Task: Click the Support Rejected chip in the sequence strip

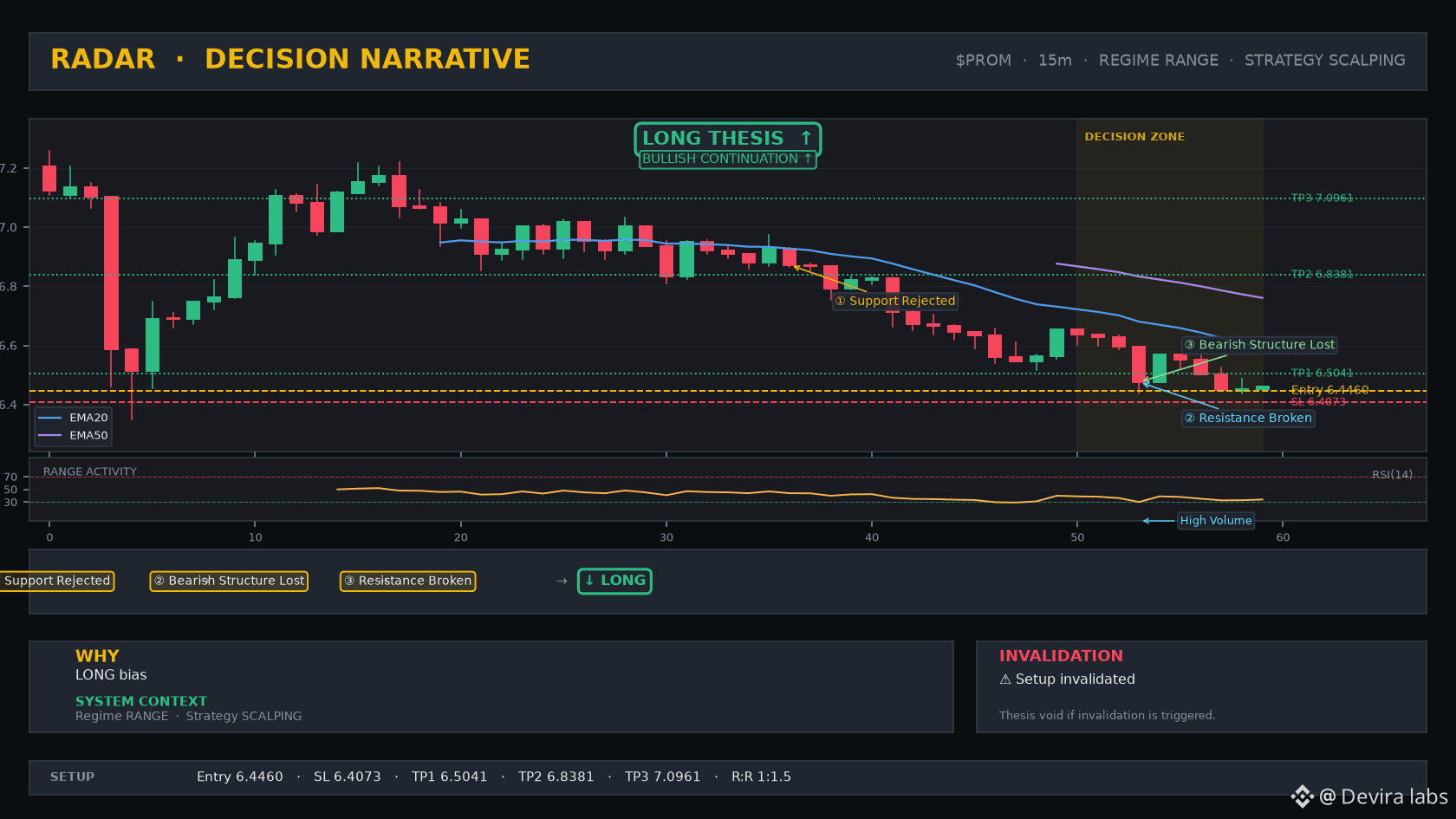Action: [x=57, y=581]
